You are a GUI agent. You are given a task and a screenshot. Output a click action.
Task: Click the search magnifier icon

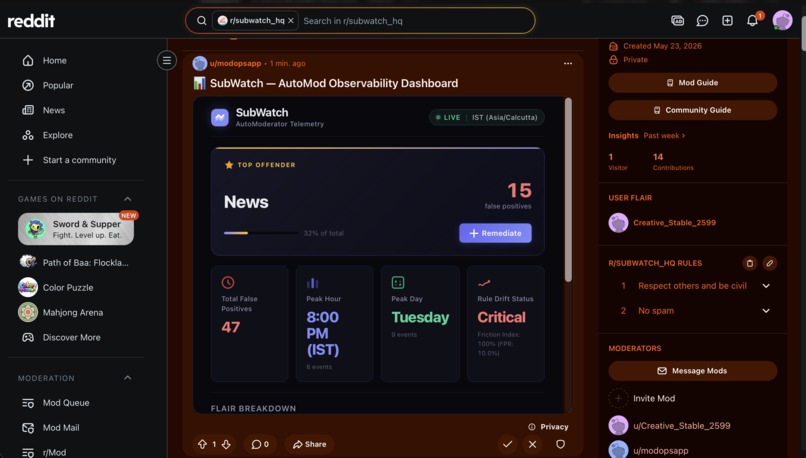coord(202,21)
